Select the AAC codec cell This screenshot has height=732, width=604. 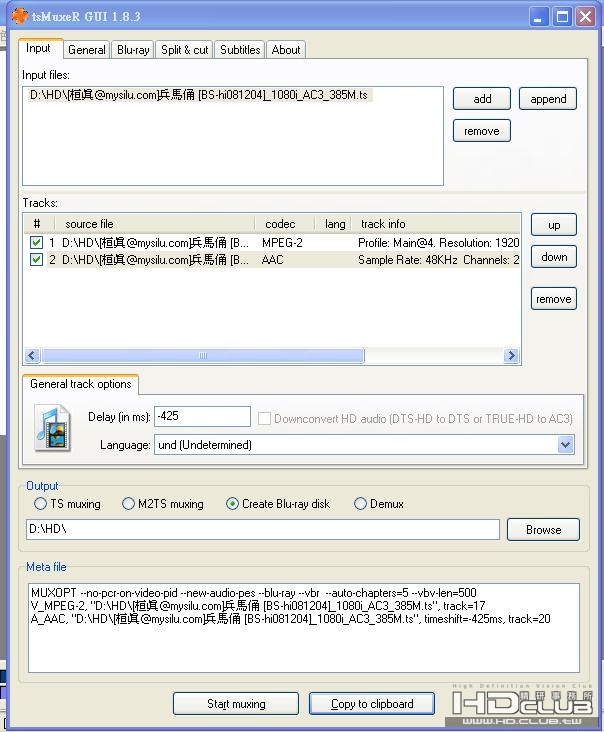[272, 260]
